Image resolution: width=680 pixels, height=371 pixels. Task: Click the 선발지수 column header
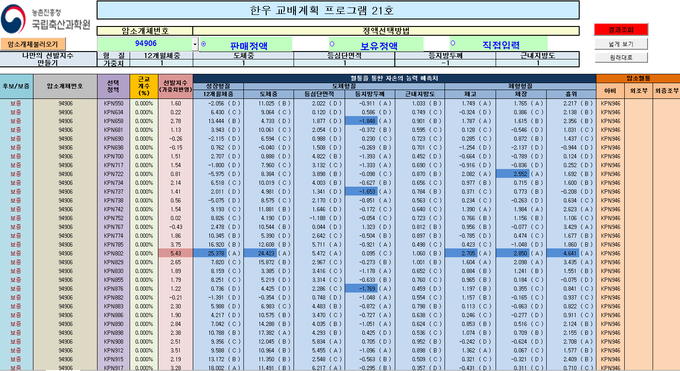tap(176, 86)
